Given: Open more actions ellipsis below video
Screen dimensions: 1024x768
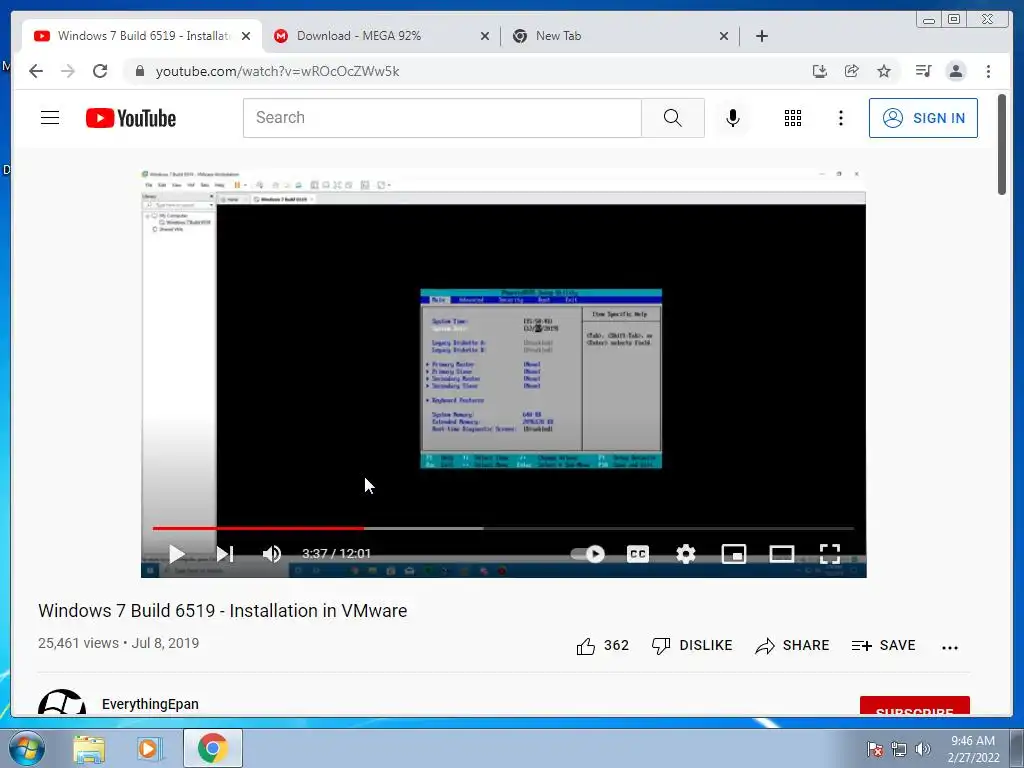Looking at the screenshot, I should click(950, 647).
